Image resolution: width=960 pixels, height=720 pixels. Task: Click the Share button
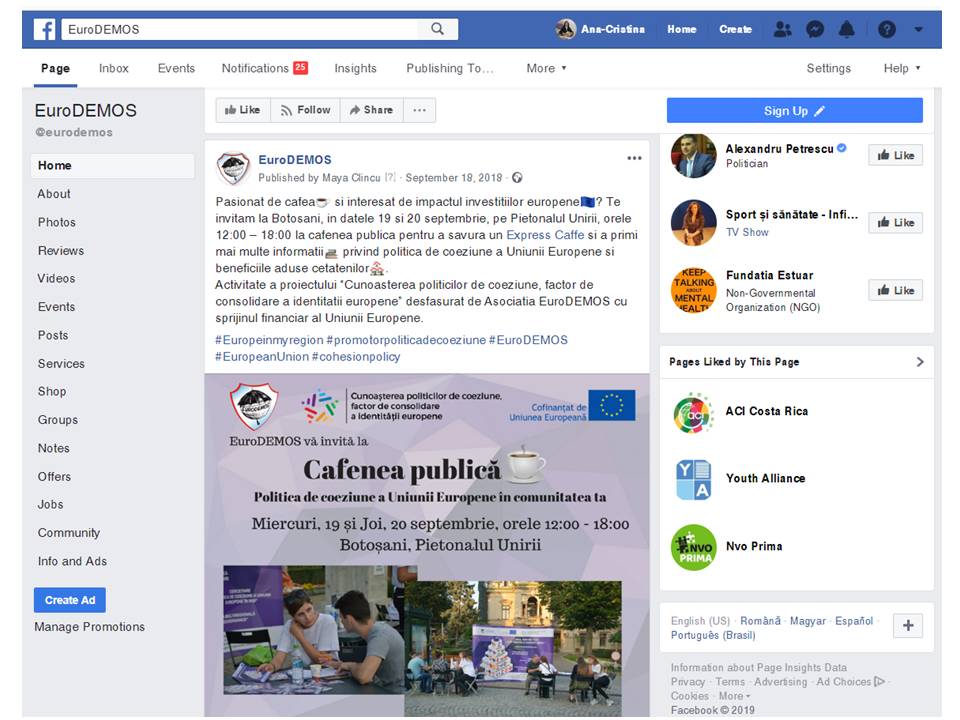click(x=371, y=110)
